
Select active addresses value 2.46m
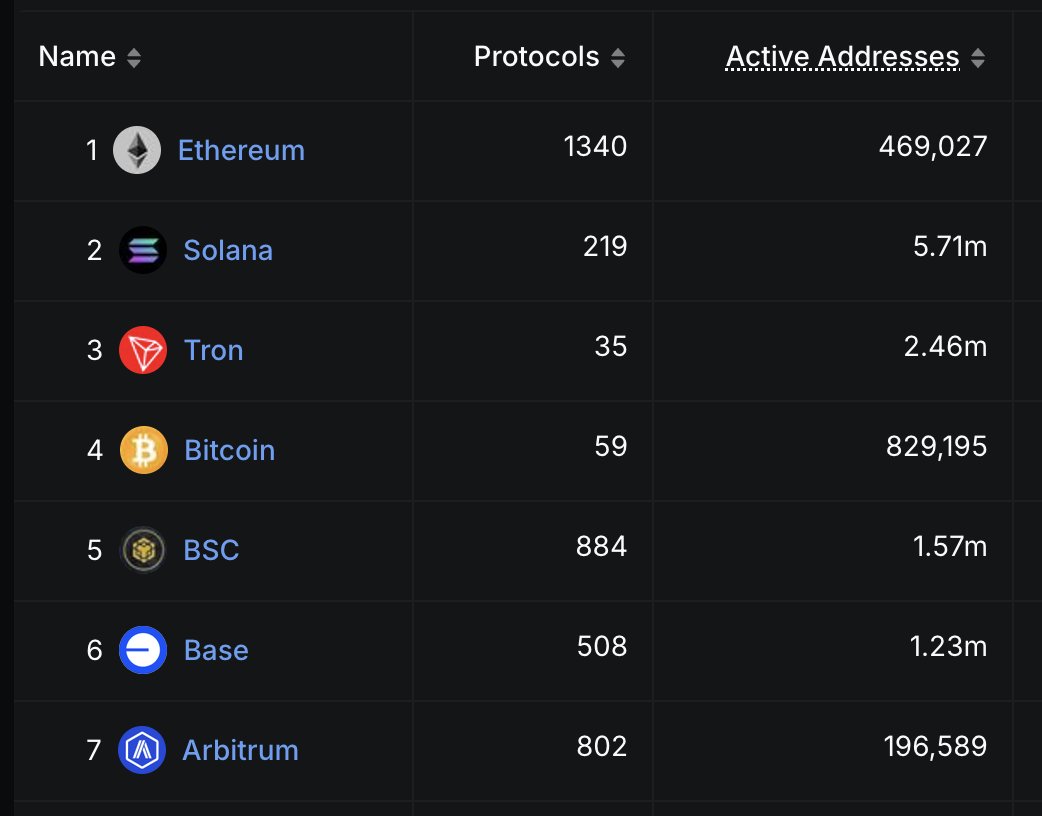point(946,346)
